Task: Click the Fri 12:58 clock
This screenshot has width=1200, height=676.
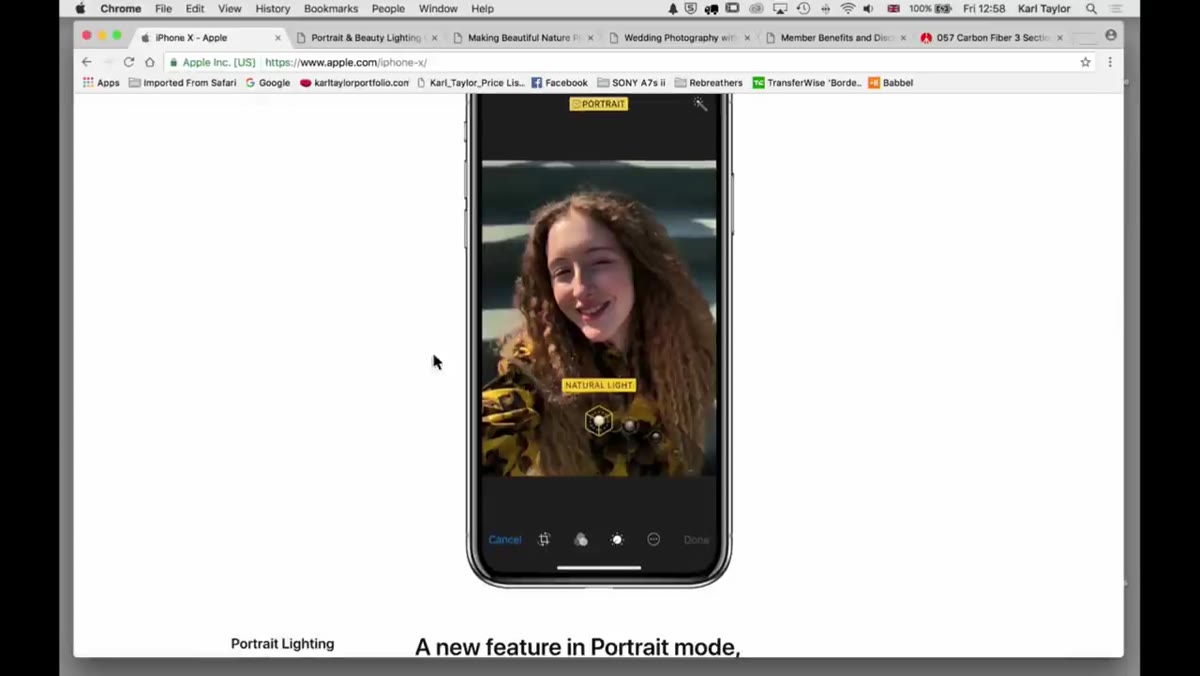Action: coord(984,9)
